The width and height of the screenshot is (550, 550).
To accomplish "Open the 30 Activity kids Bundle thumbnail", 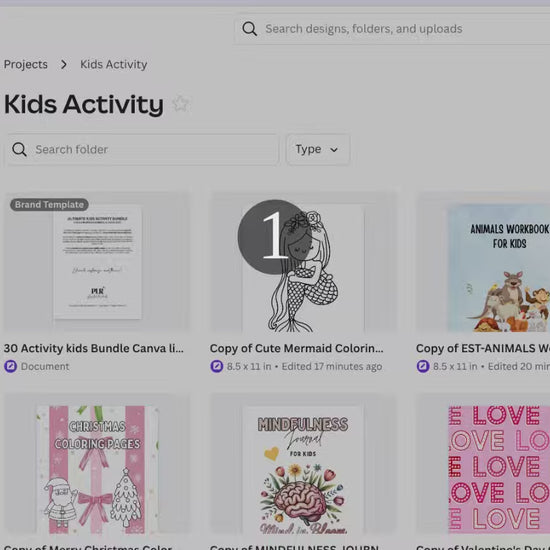I will [97, 262].
